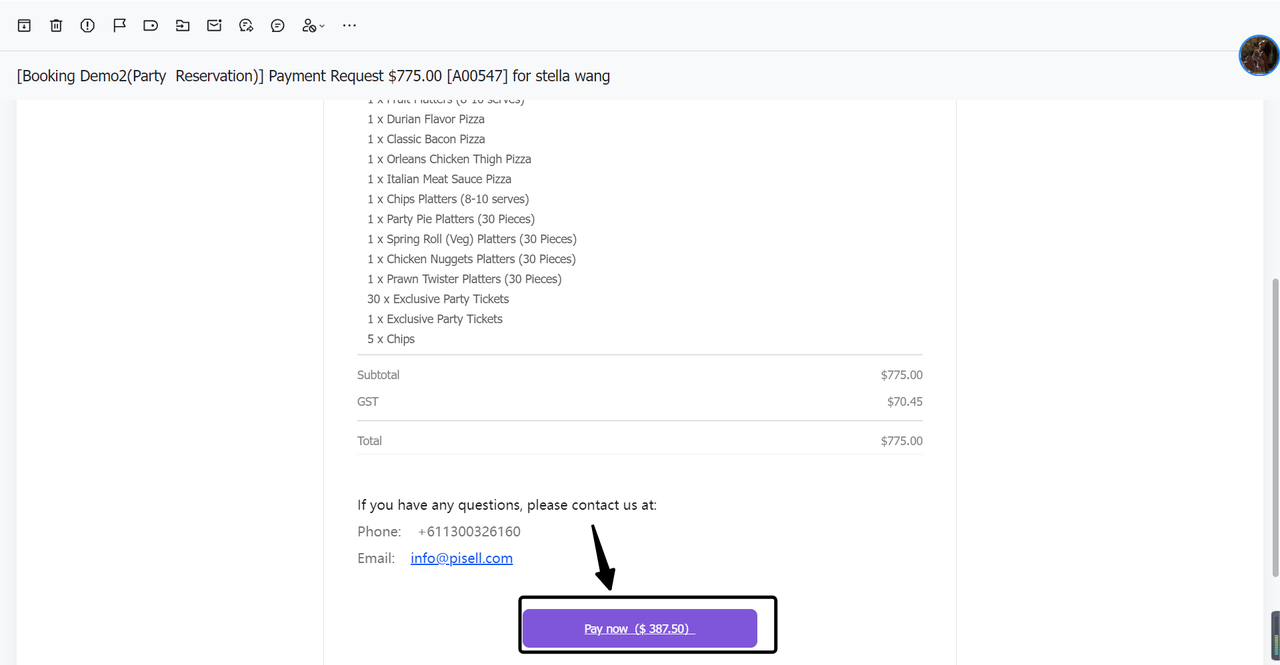Image resolution: width=1280 pixels, height=665 pixels.
Task: Click the sender profile avatar
Action: tap(1258, 55)
